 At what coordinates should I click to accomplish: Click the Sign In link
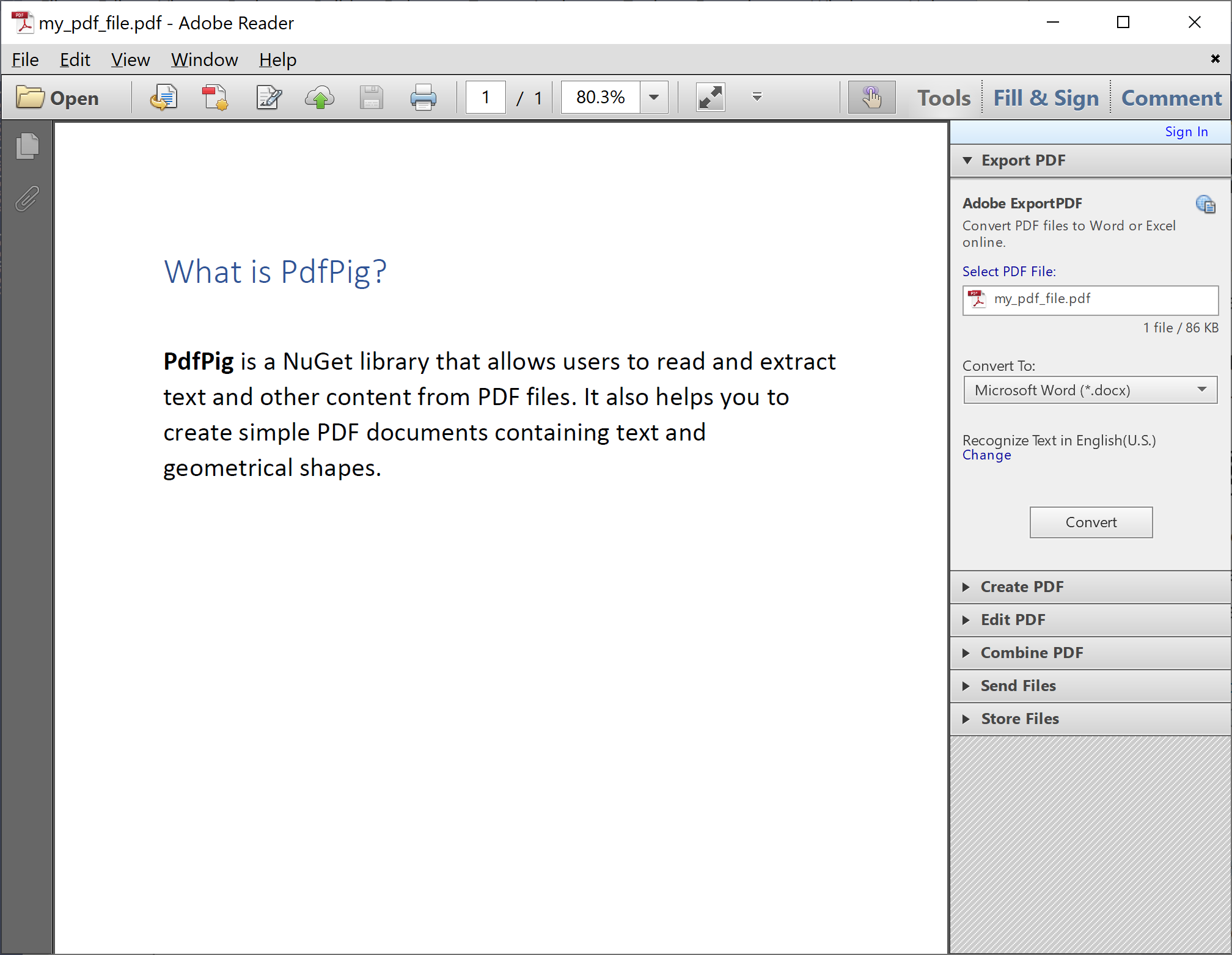coord(1186,132)
